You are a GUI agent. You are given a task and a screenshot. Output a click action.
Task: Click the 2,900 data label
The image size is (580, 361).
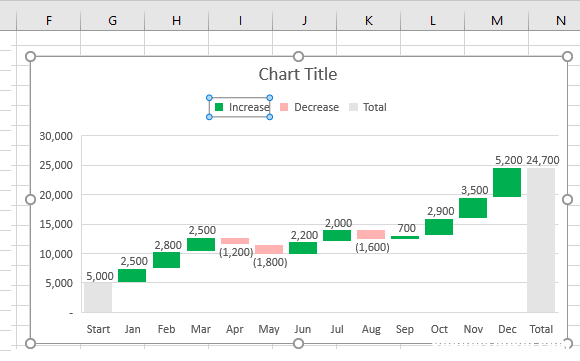click(x=441, y=211)
